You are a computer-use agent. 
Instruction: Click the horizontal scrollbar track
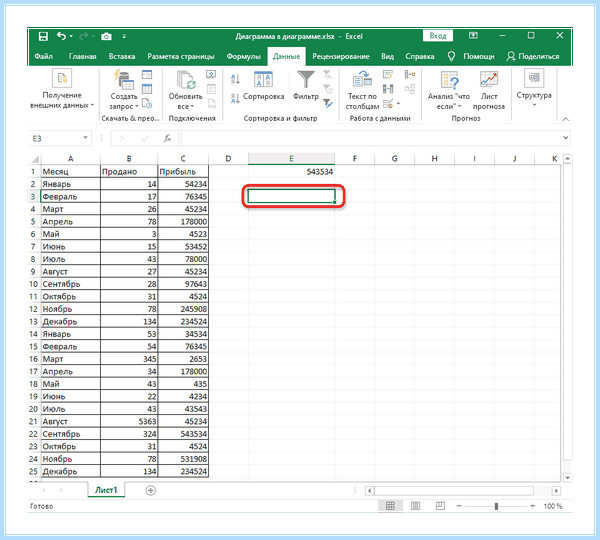(454, 490)
